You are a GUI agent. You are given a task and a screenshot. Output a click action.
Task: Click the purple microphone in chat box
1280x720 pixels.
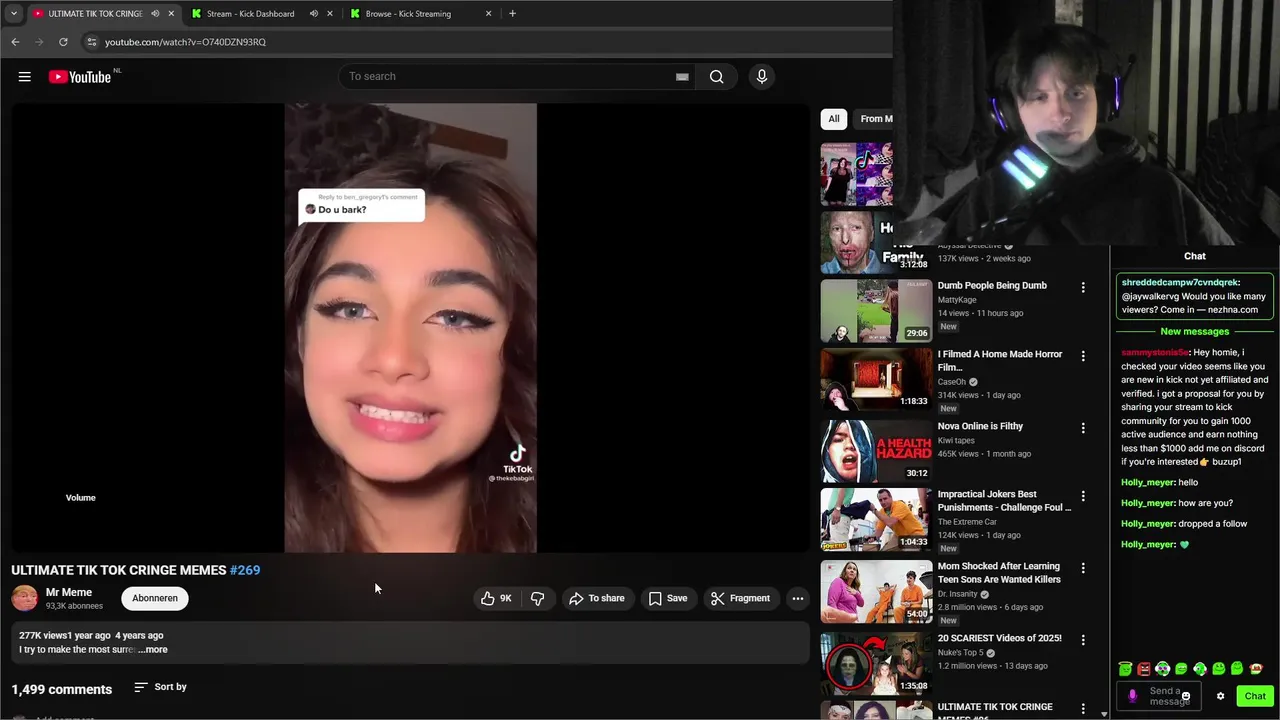[x=1132, y=696]
